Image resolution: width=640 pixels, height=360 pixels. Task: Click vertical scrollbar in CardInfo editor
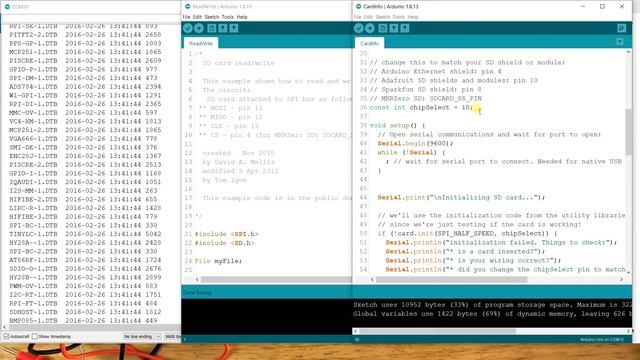click(628, 132)
